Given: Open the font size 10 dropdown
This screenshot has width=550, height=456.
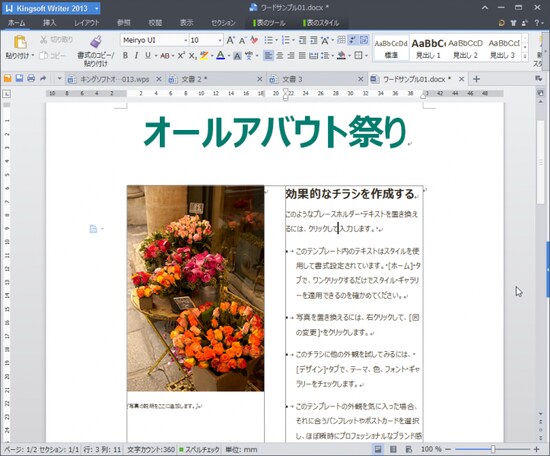Looking at the screenshot, I should pos(220,40).
